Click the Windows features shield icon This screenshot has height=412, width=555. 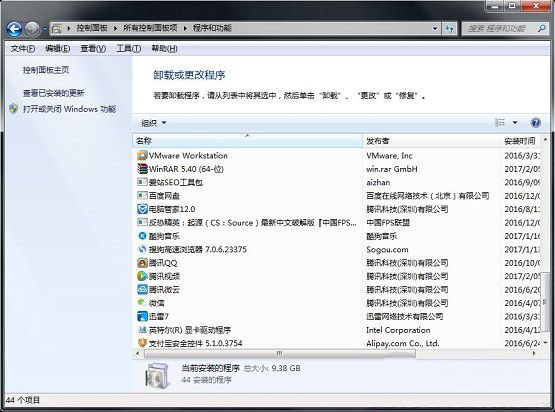click(x=13, y=109)
